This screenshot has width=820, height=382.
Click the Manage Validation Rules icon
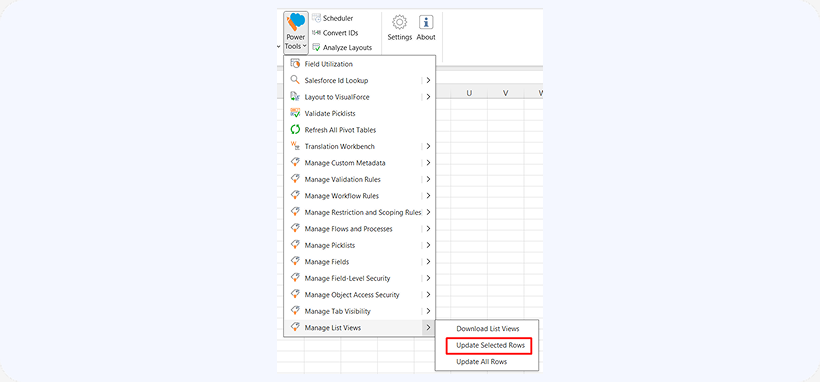tap(295, 179)
